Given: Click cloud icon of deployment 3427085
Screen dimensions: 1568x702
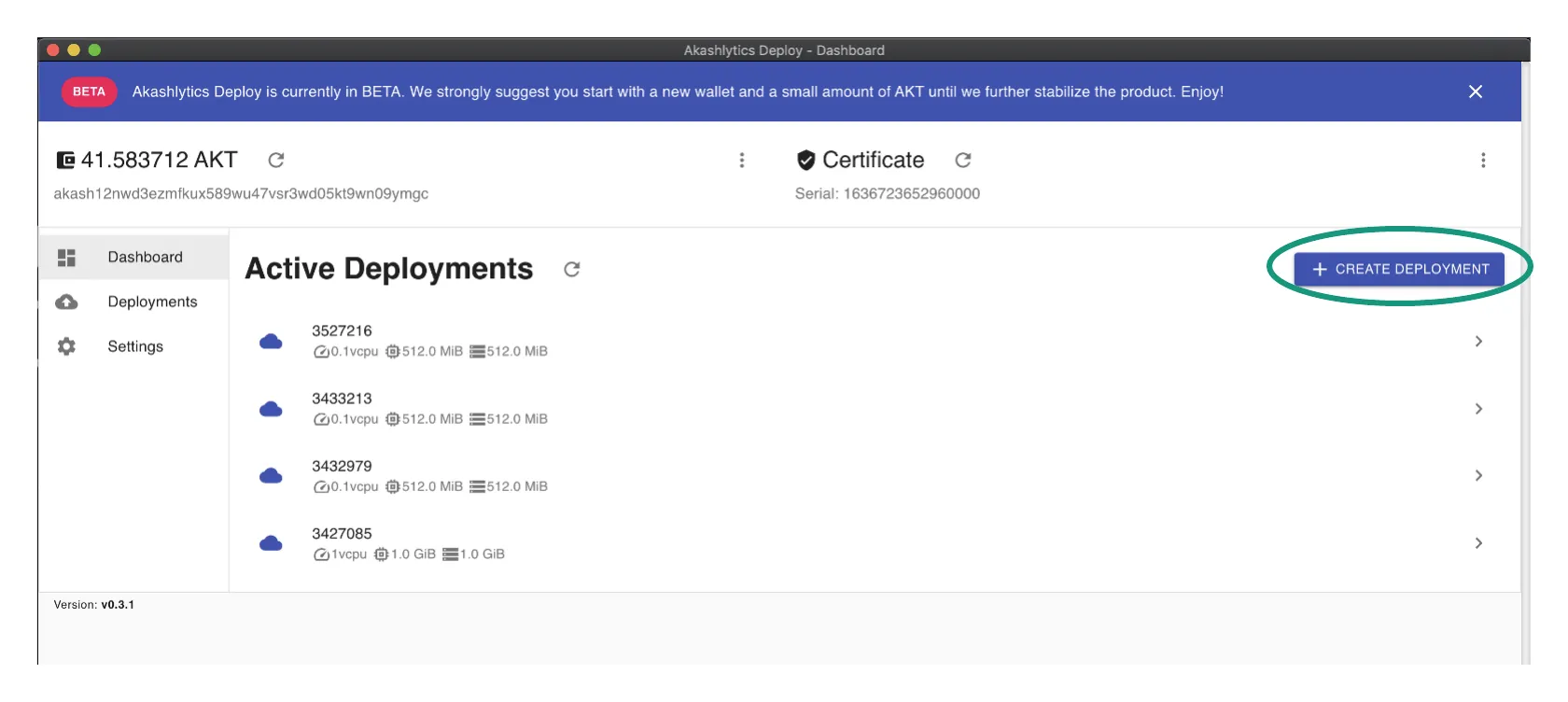Looking at the screenshot, I should 271,543.
